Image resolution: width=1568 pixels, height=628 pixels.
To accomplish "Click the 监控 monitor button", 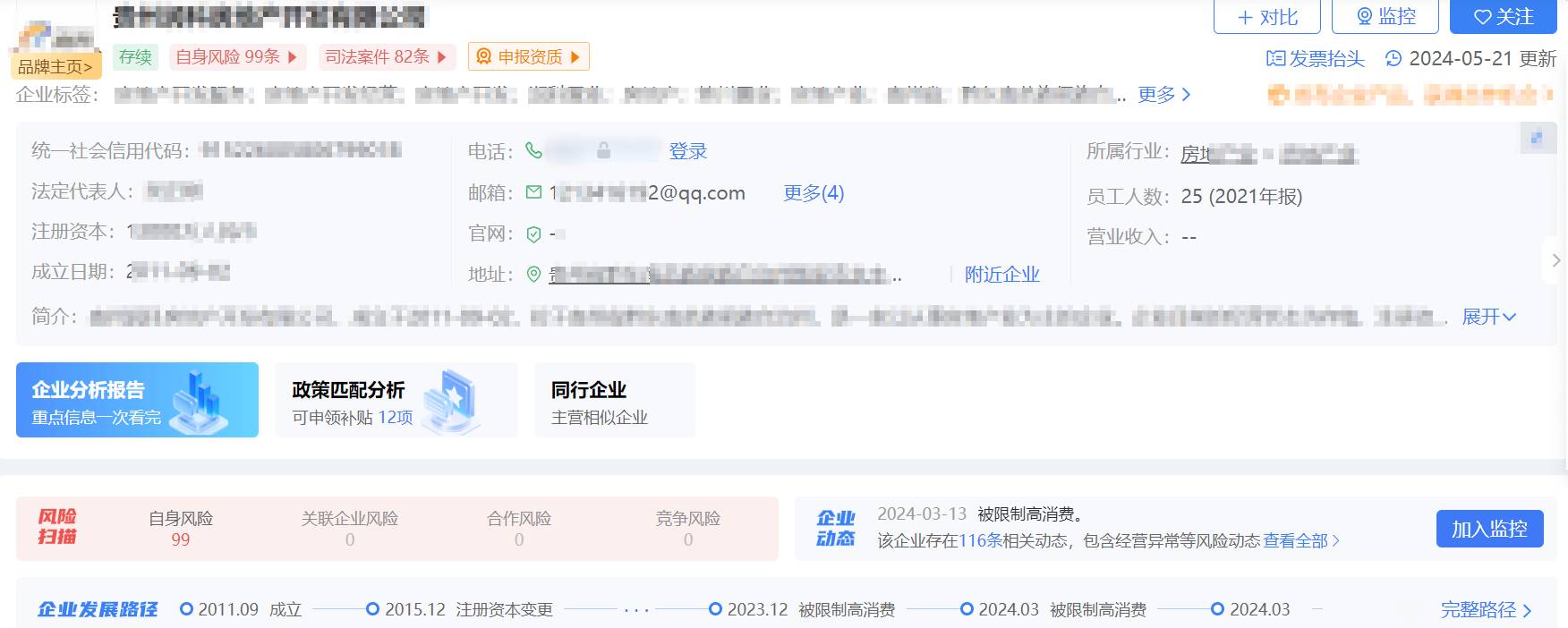I will click(x=1385, y=17).
